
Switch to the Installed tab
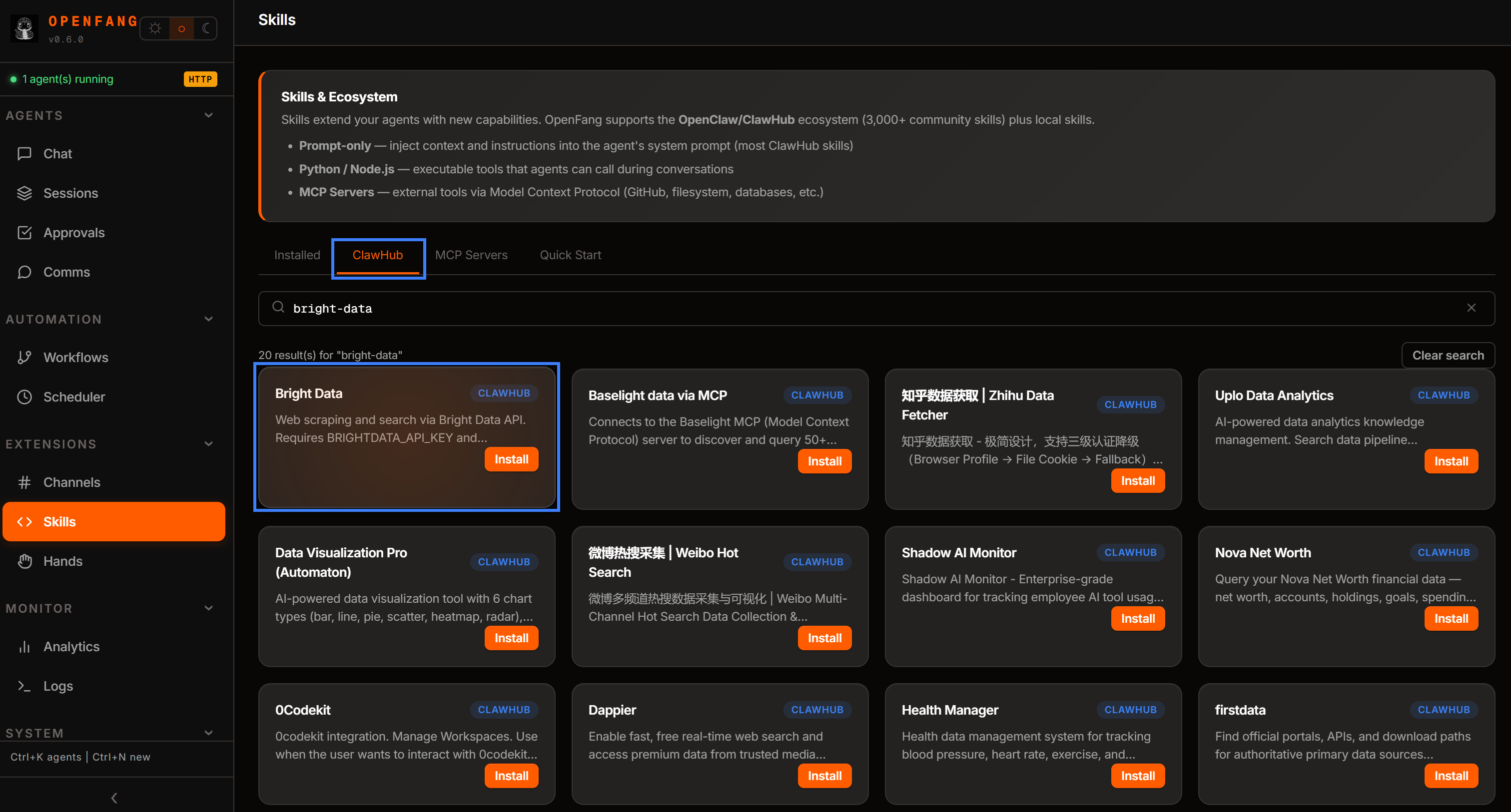click(297, 255)
